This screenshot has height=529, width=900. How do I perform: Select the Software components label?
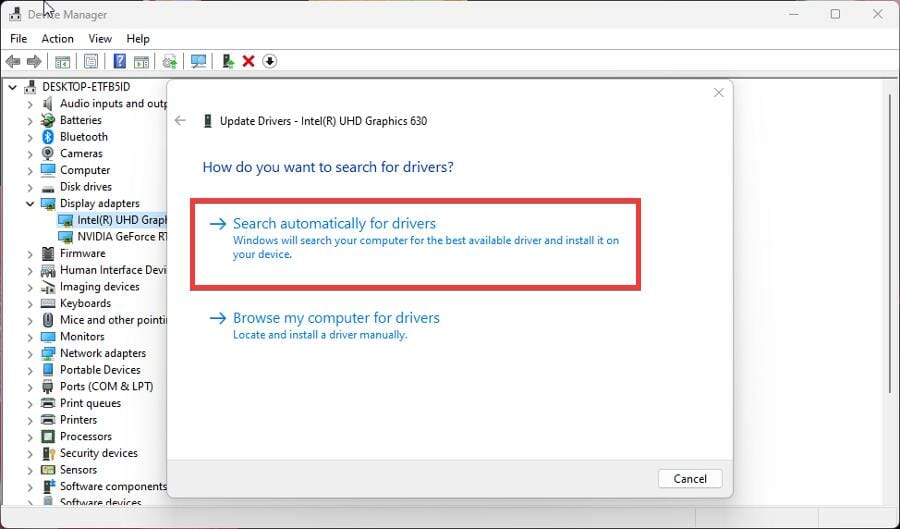[113, 487]
